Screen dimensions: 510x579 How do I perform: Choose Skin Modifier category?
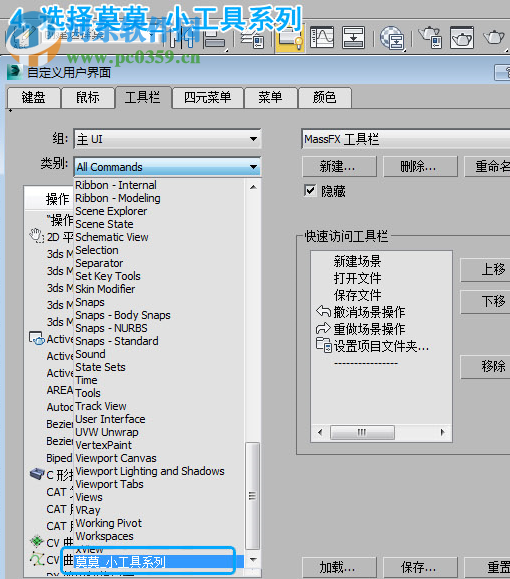coord(105,289)
